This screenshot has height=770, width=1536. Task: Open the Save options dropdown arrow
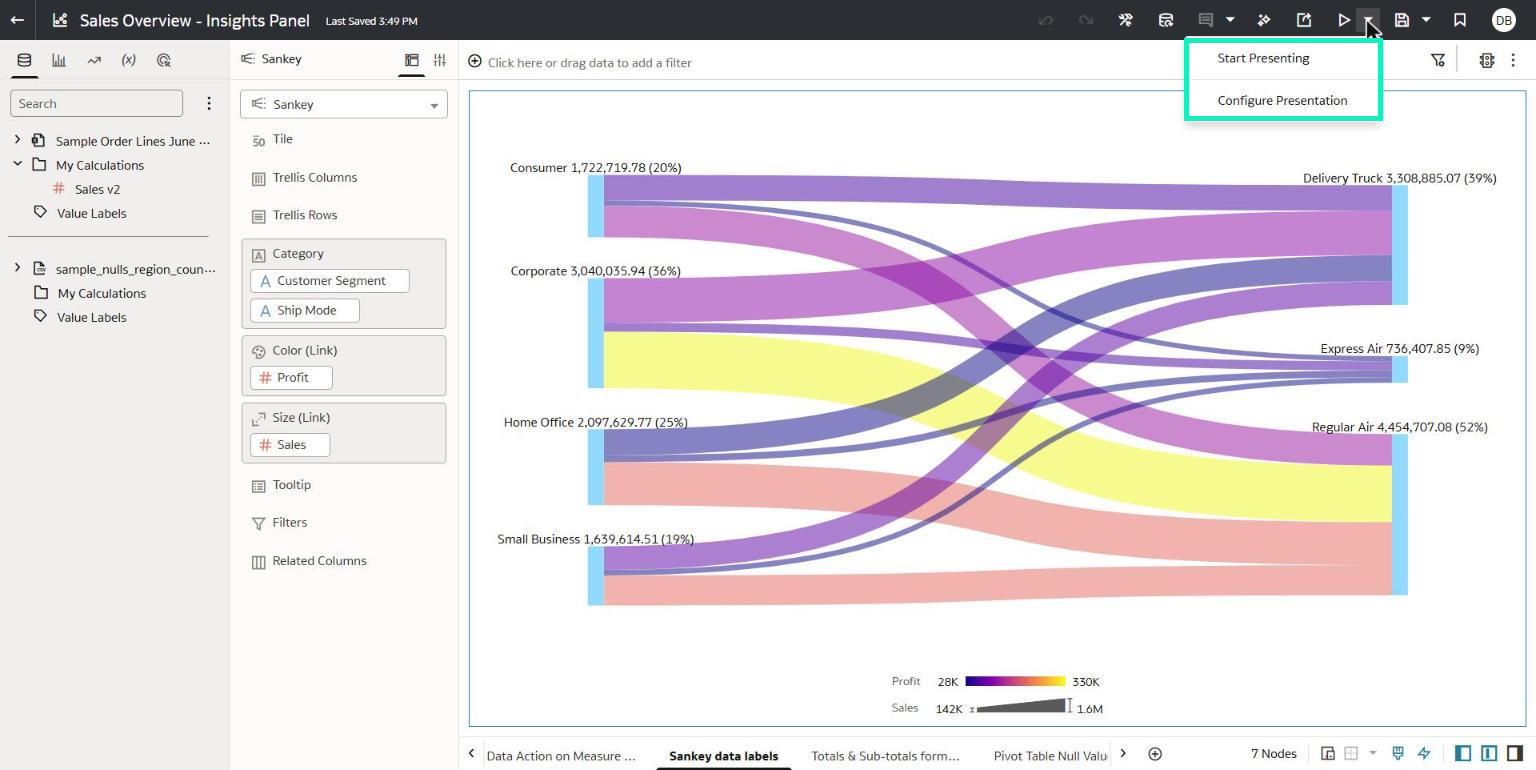[x=1426, y=20]
